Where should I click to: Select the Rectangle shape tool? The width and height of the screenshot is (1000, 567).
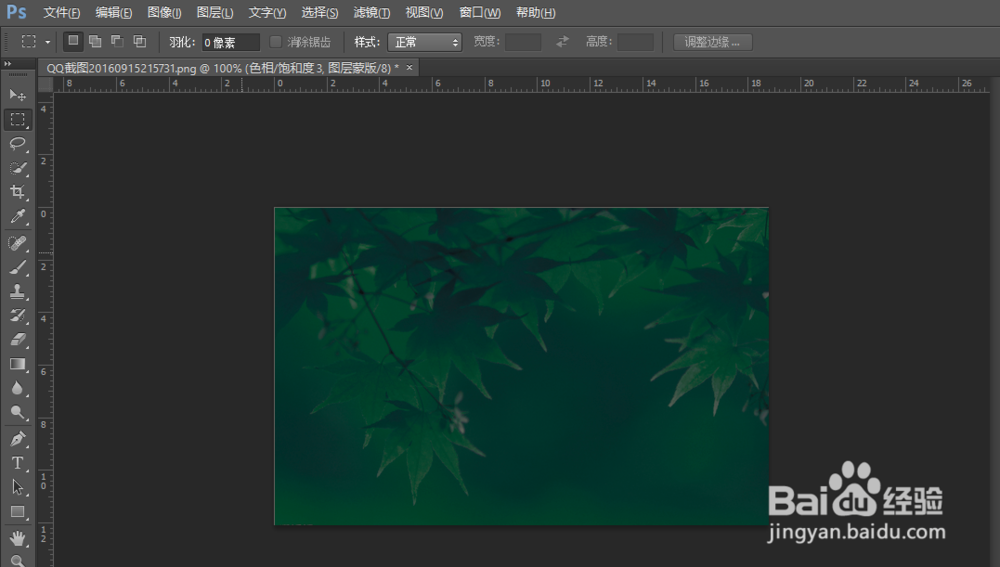17,512
